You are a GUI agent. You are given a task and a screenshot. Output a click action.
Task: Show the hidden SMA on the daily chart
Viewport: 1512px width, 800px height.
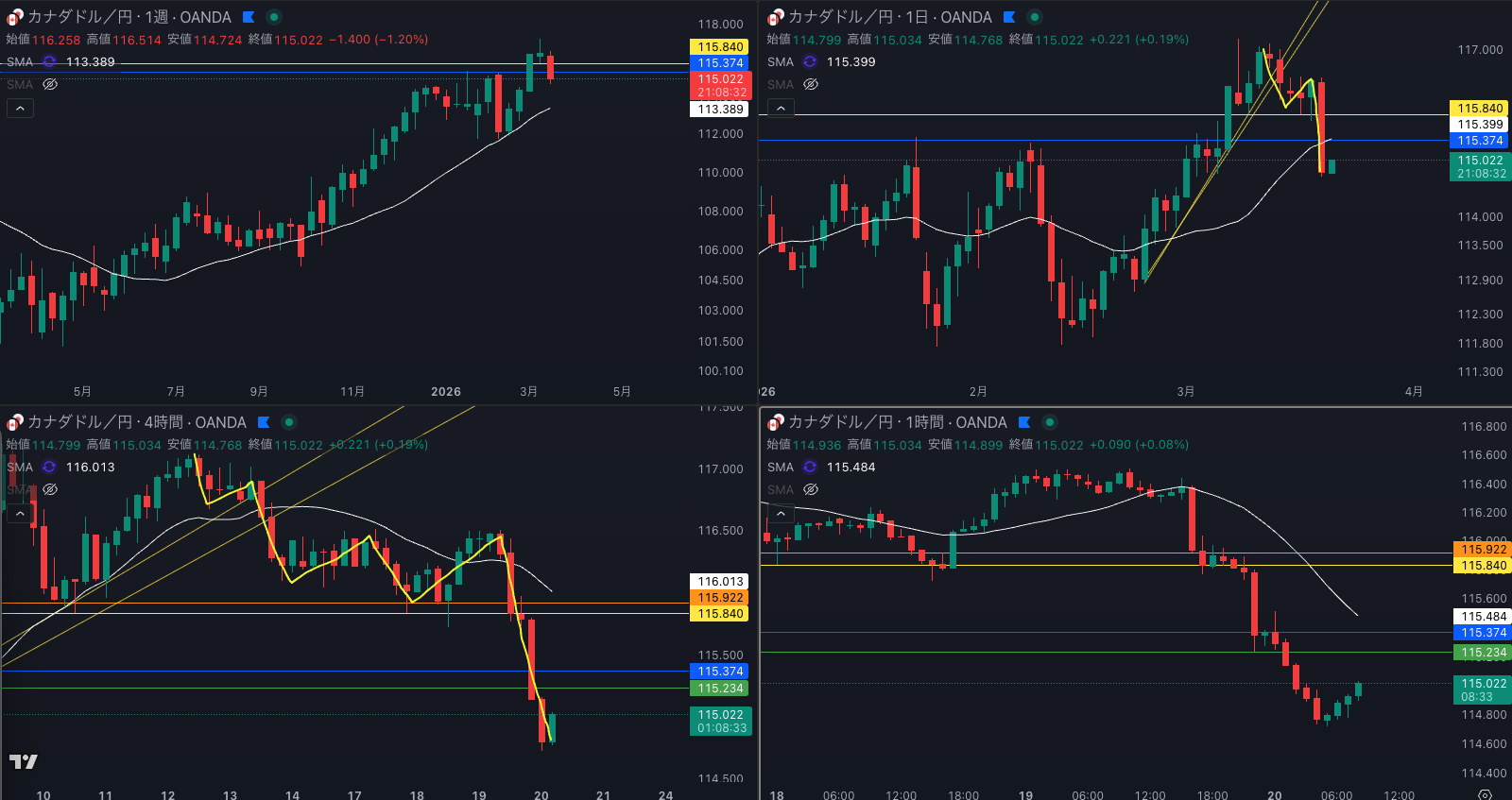click(811, 84)
